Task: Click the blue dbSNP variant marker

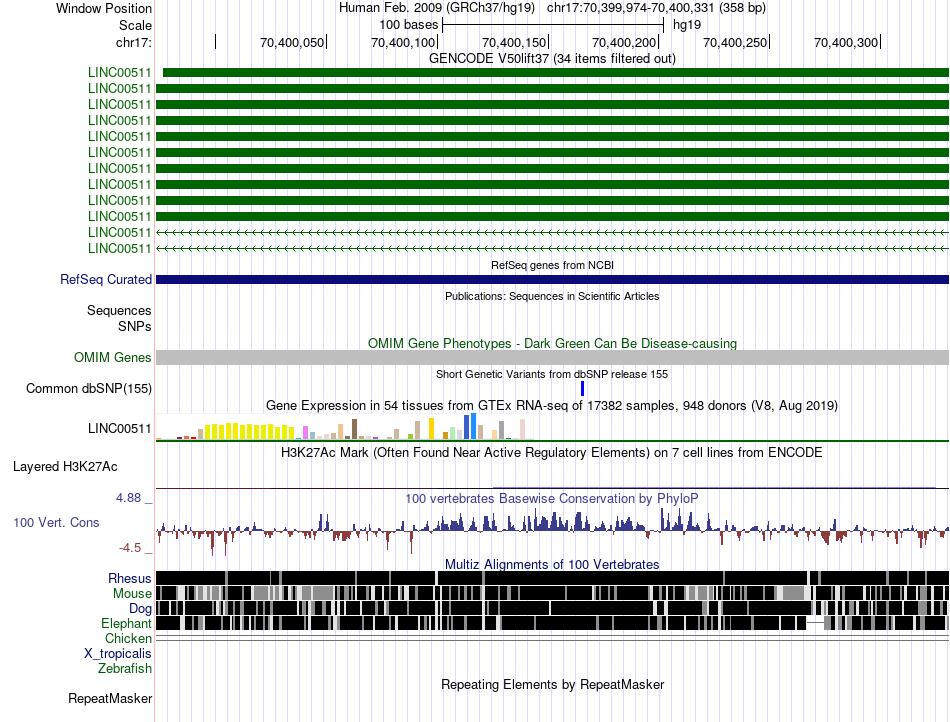Action: coord(582,388)
